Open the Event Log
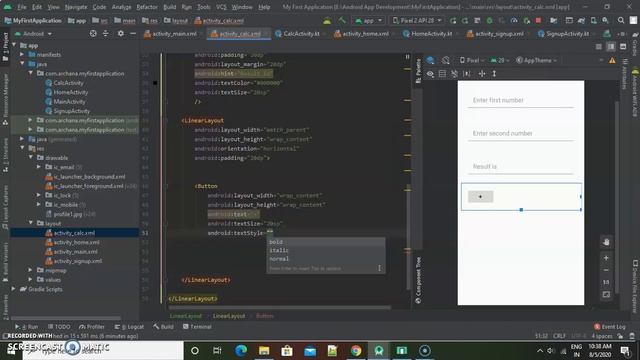 pyautogui.click(x=610, y=327)
